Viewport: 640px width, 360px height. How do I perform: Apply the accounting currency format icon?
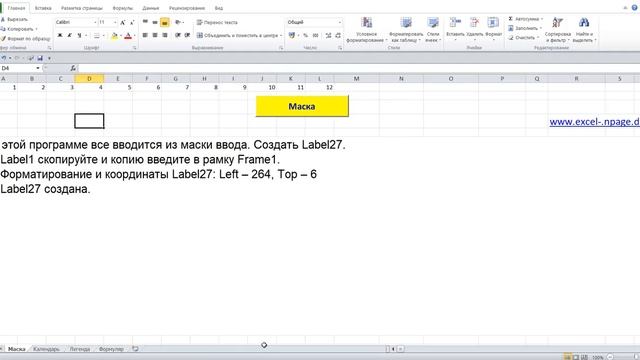pyautogui.click(x=291, y=36)
